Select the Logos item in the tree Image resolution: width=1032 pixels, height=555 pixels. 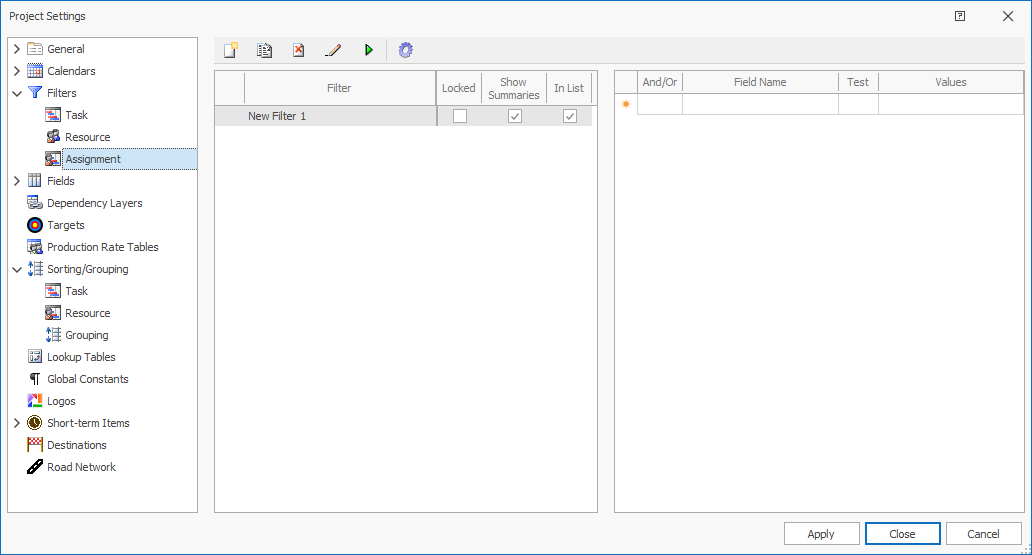[x=61, y=401]
